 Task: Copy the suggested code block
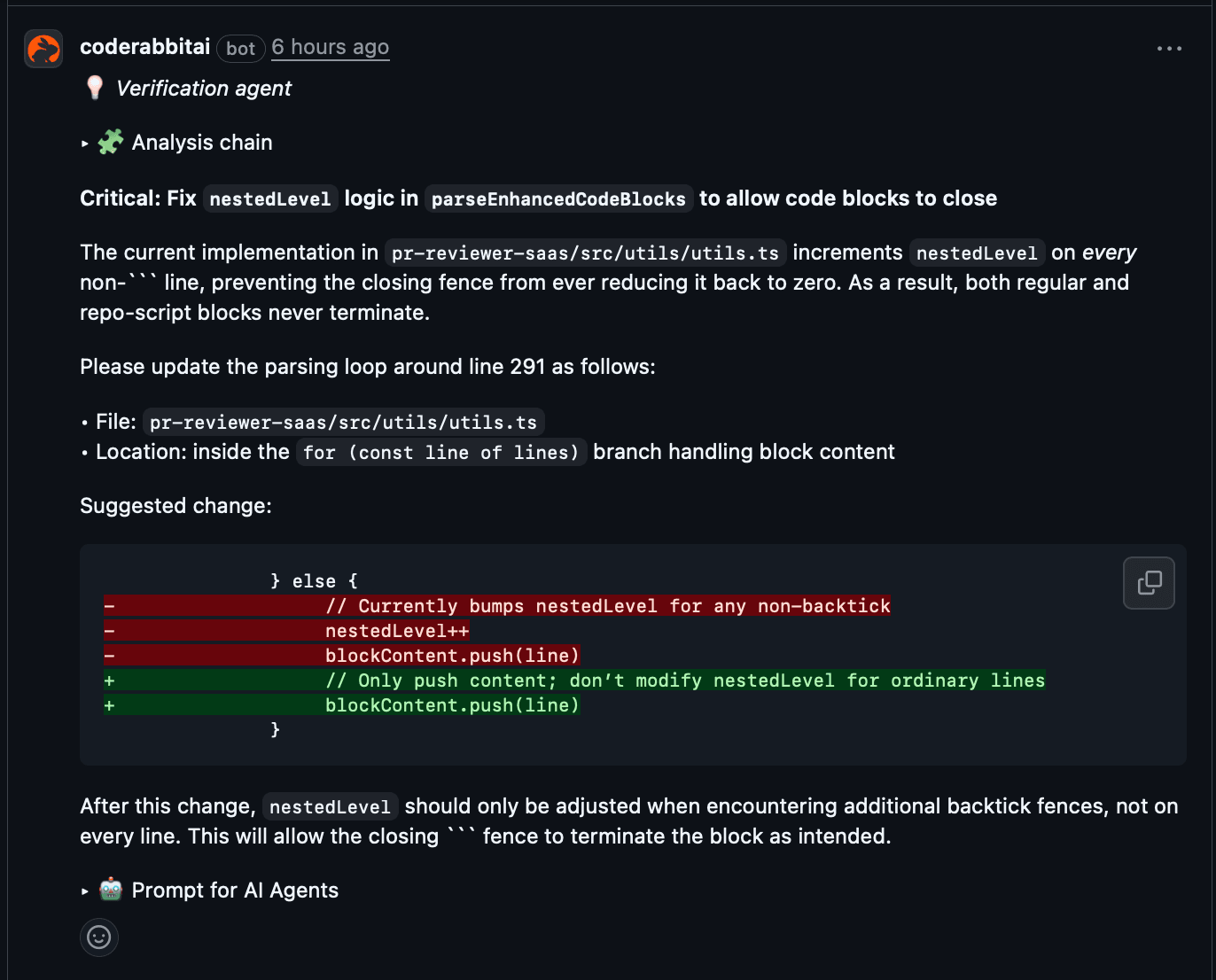tap(1149, 583)
